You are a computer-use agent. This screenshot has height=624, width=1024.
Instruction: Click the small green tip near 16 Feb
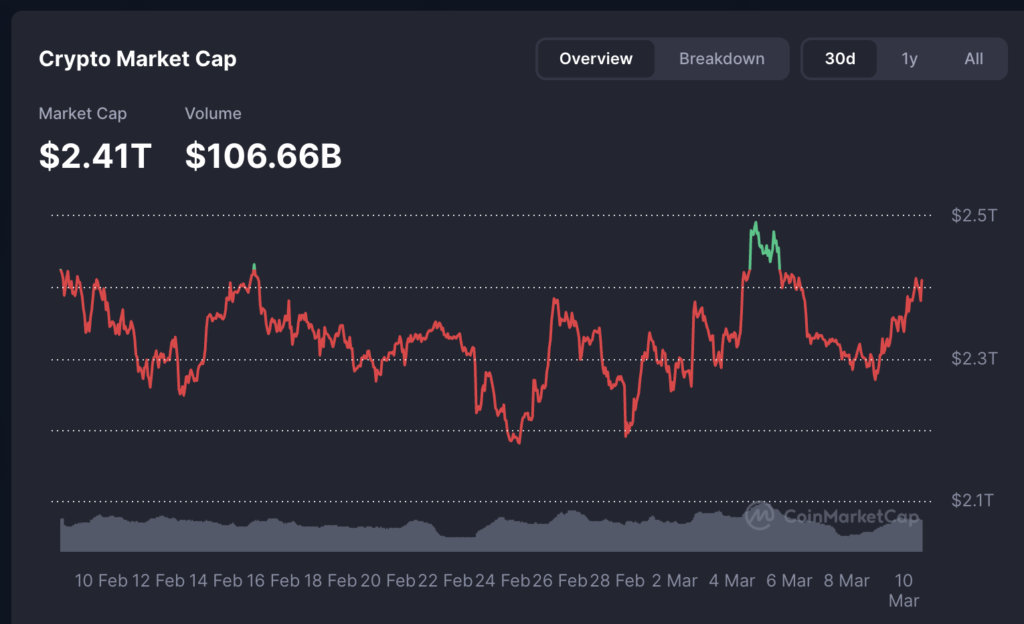click(x=254, y=266)
